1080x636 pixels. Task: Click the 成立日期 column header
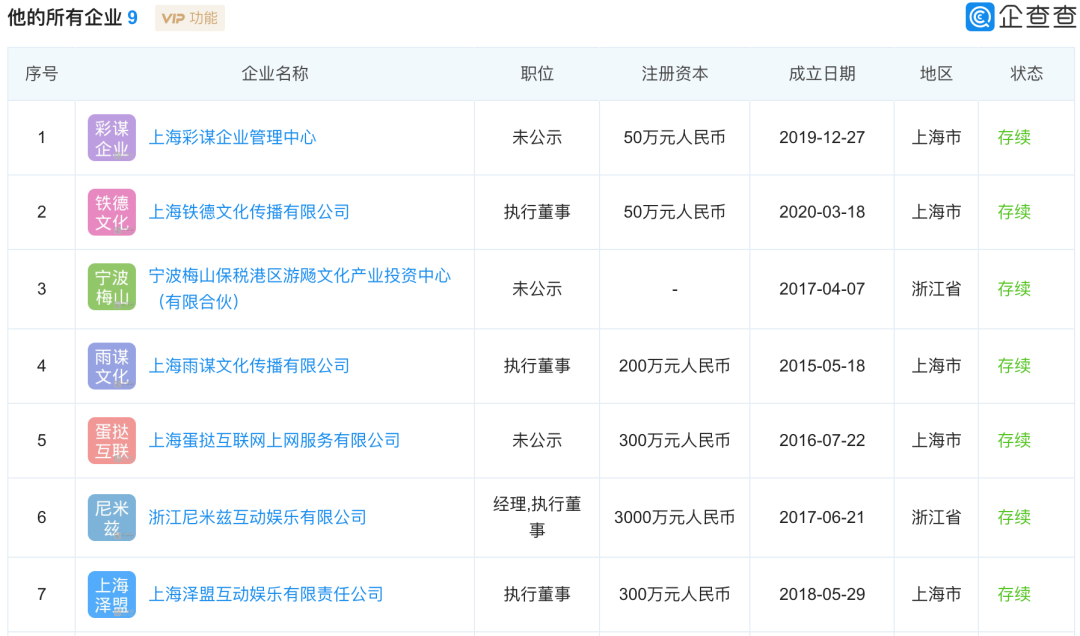(820, 73)
